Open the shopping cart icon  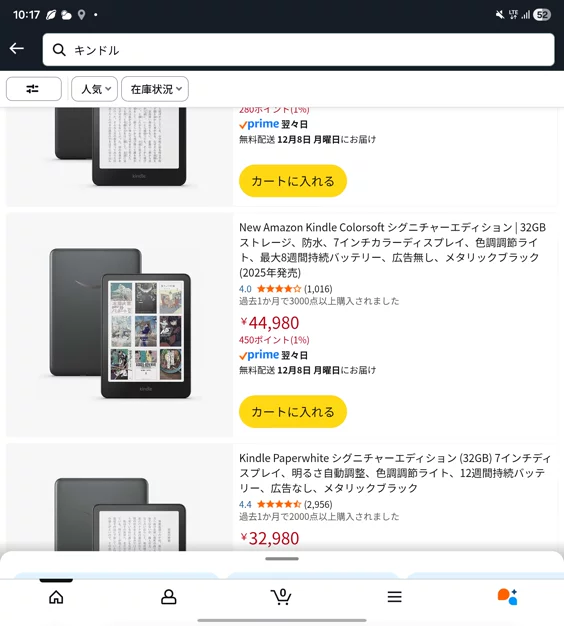click(x=281, y=597)
